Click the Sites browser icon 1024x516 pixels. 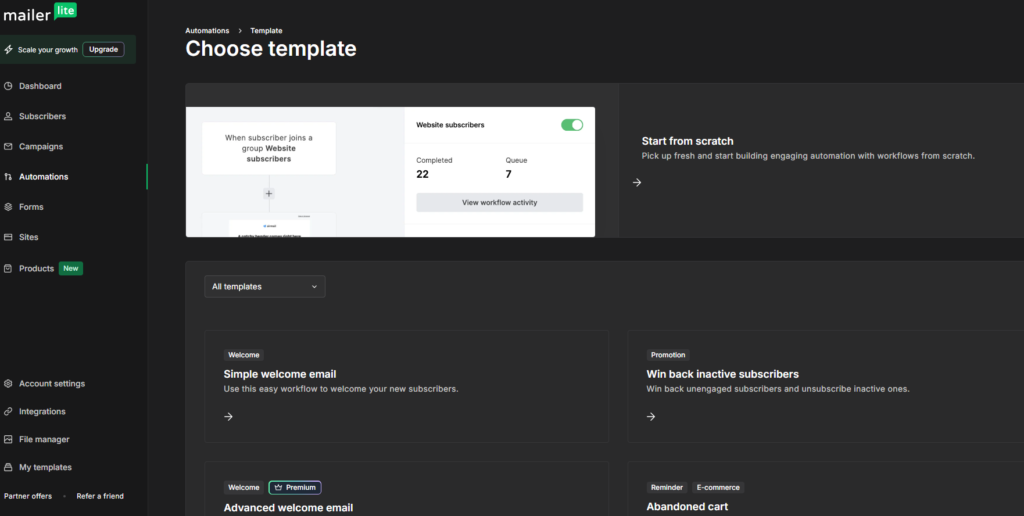[8, 237]
